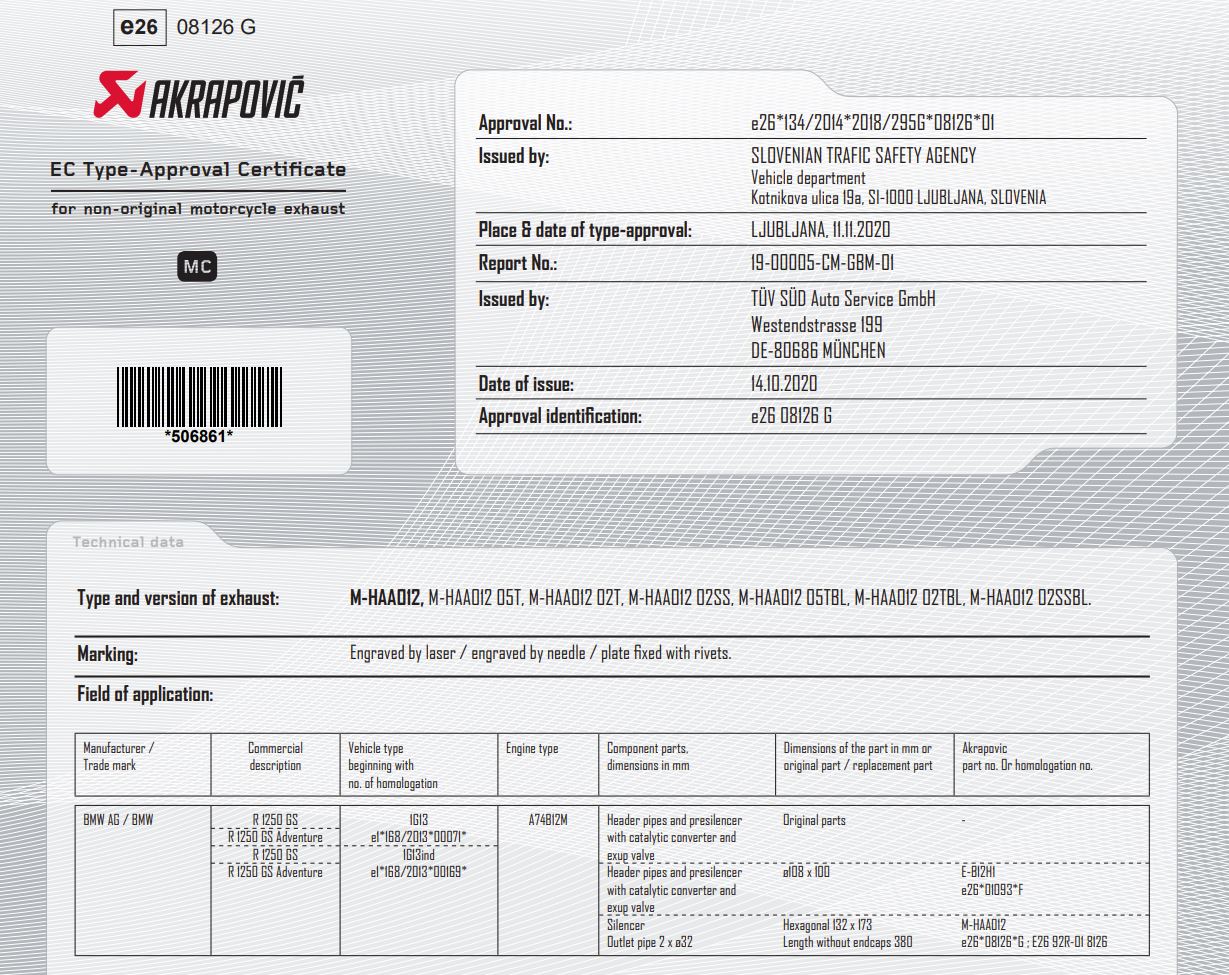Select the Kotnikova ulica 19a address line

tap(898, 198)
